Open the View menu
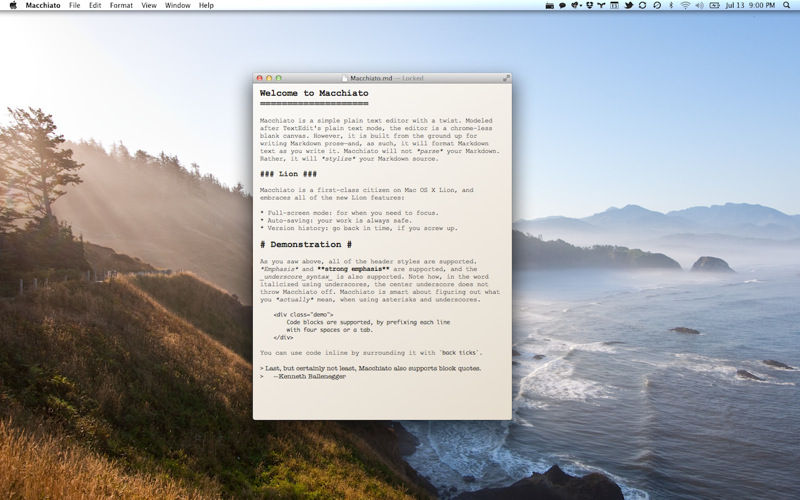The height and width of the screenshot is (500, 800). 148,5
